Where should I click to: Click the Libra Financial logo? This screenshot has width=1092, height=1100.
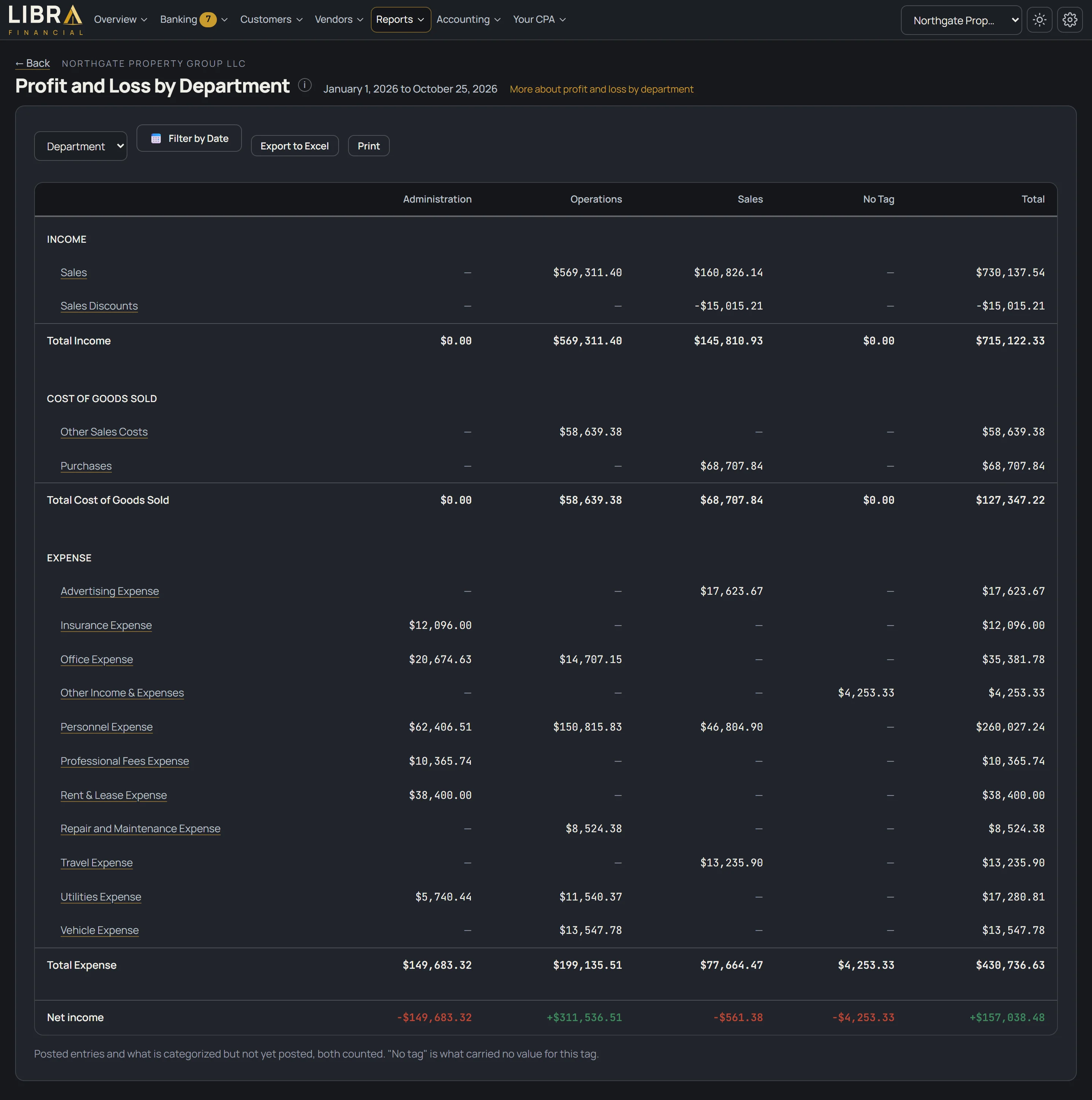pyautogui.click(x=45, y=20)
